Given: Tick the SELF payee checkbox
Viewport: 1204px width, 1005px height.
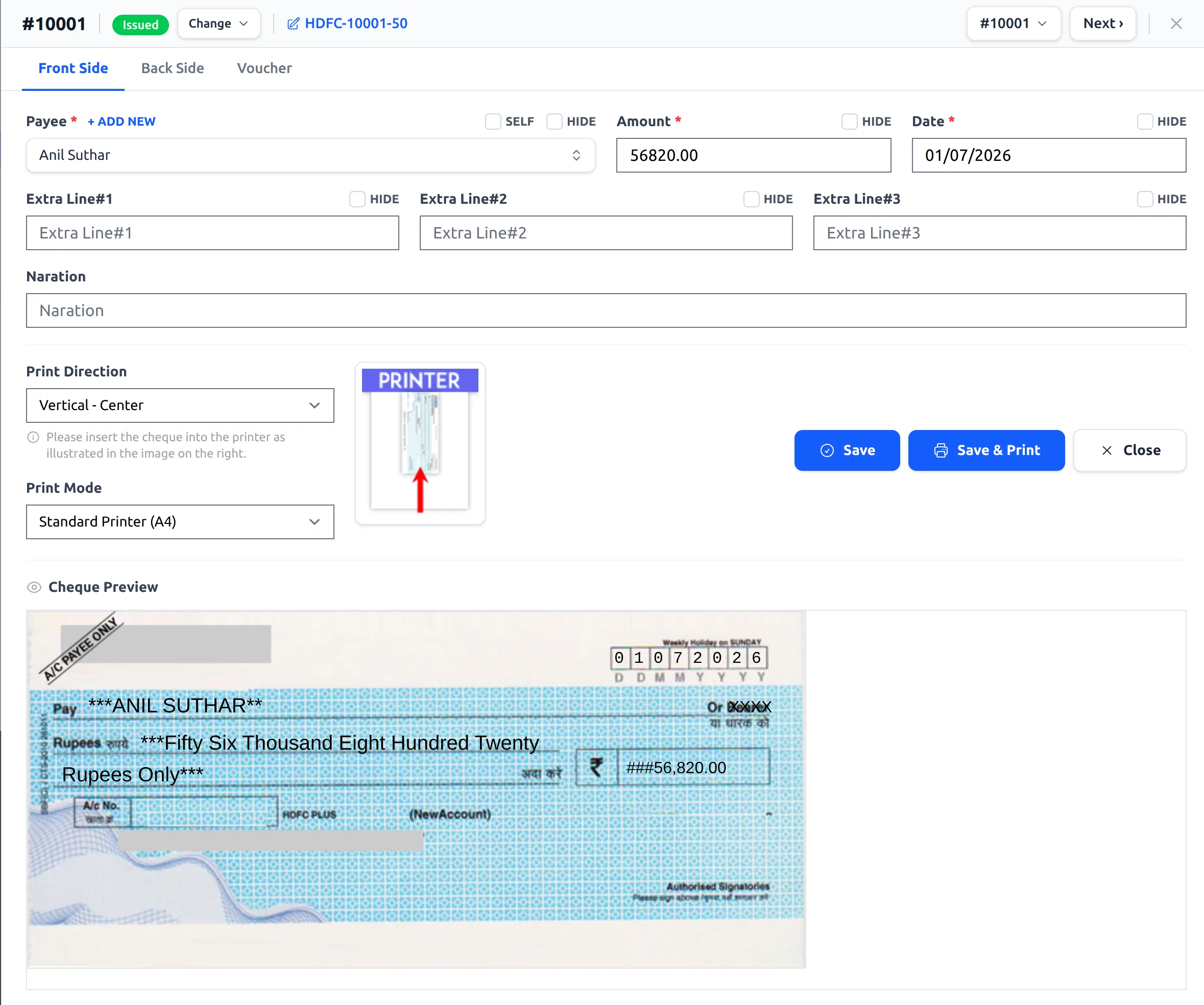Looking at the screenshot, I should click(x=493, y=122).
